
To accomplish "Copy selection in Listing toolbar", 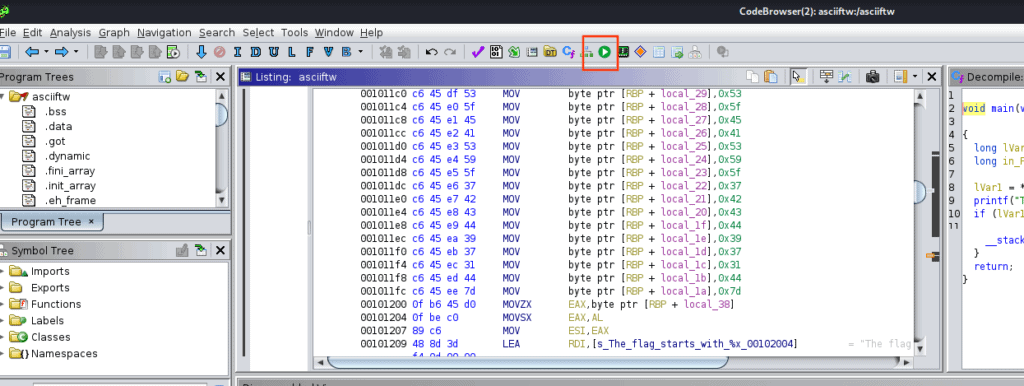I will (753, 77).
